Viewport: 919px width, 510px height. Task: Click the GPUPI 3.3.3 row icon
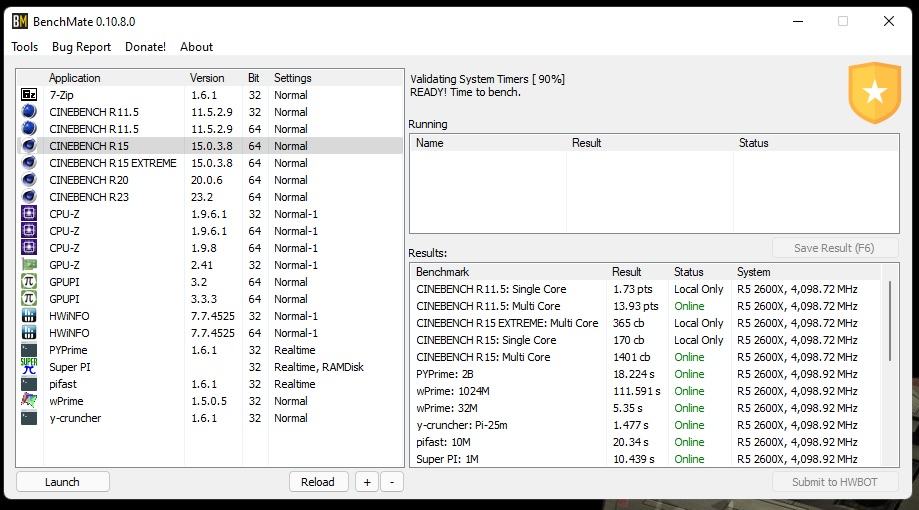tap(29, 298)
